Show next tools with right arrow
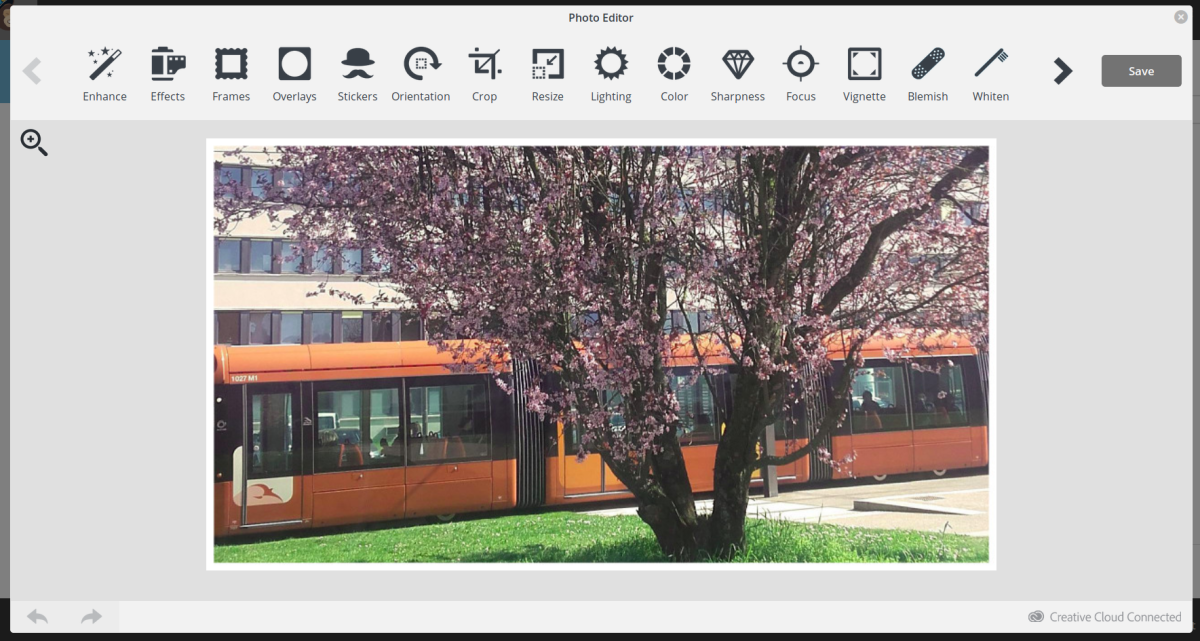The width and height of the screenshot is (1200, 641). 1063,71
